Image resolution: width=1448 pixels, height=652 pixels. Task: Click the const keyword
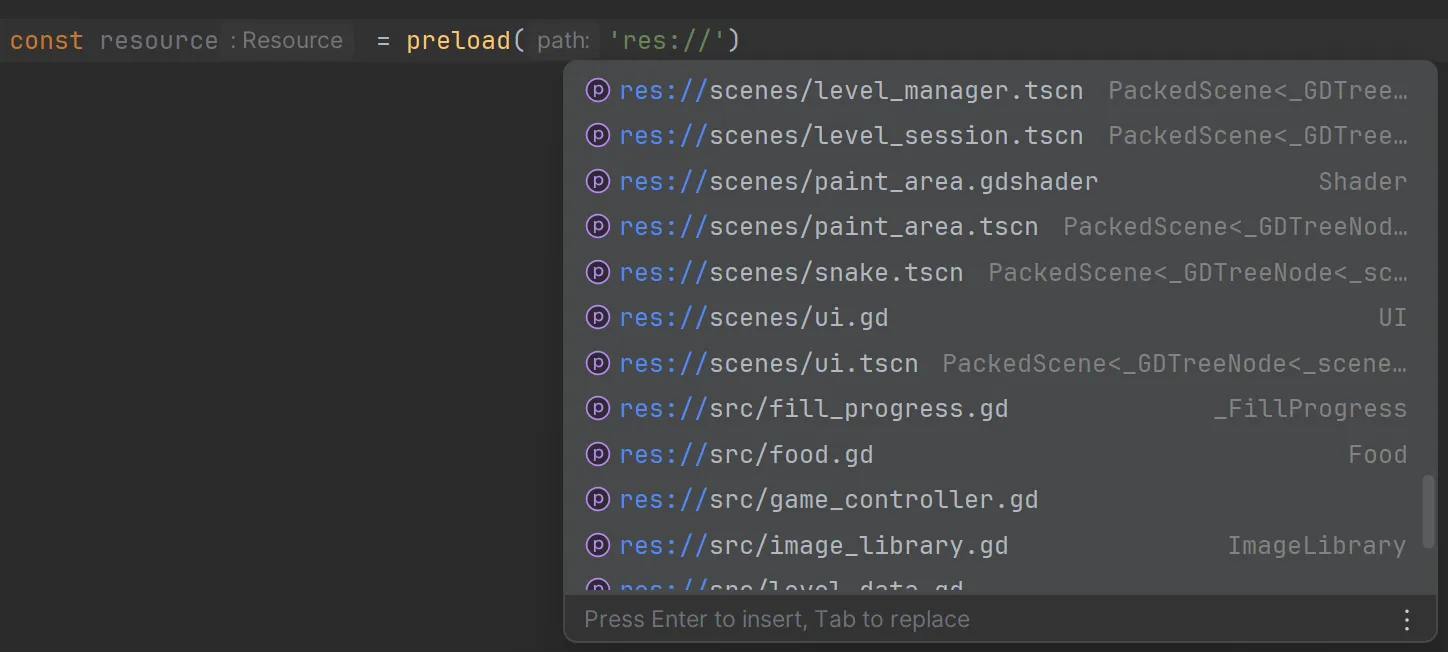coord(47,41)
